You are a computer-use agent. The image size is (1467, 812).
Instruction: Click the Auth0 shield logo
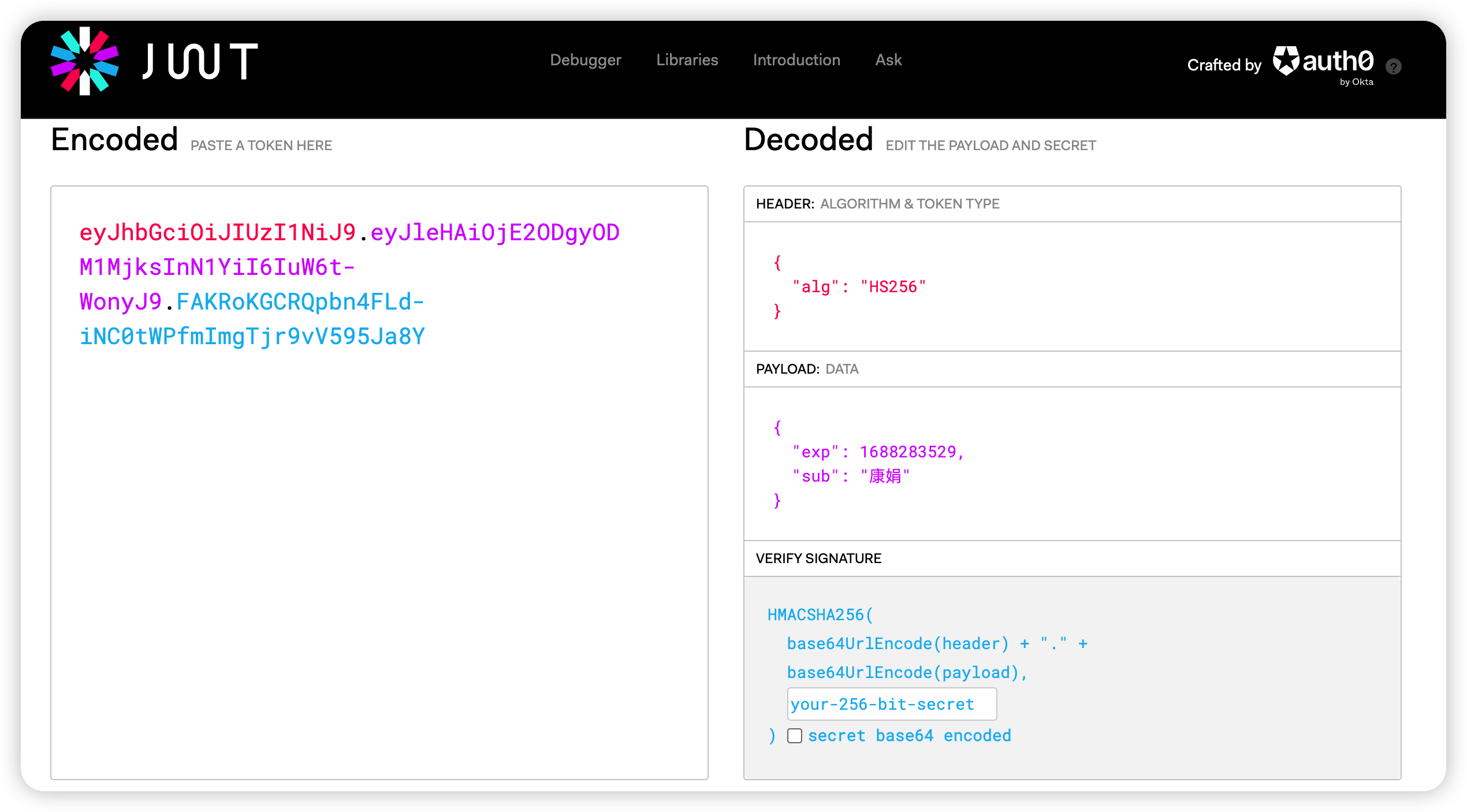coord(1286,61)
